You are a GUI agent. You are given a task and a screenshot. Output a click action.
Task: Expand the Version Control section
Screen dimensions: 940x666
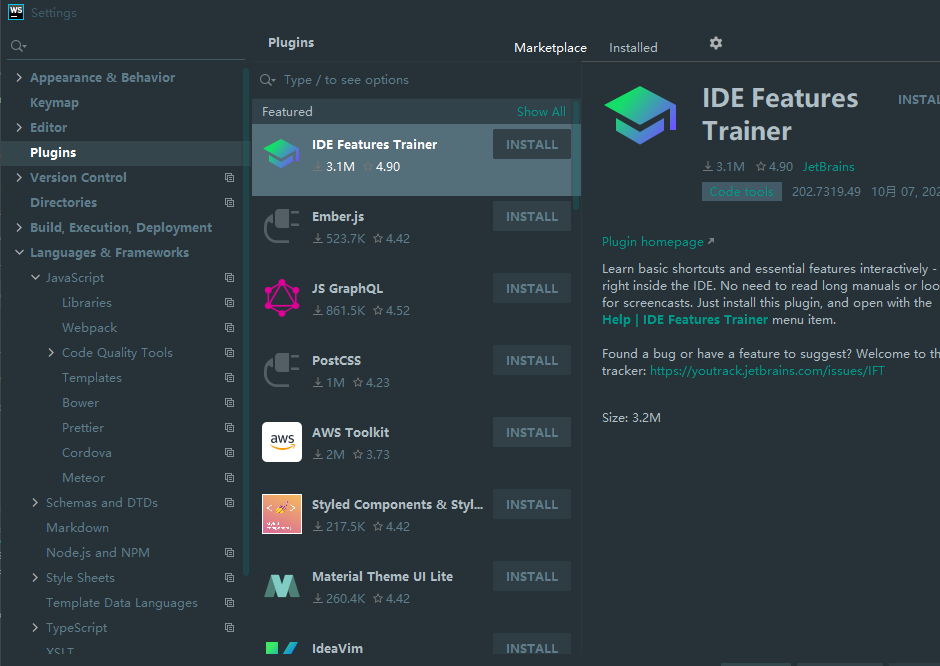[x=19, y=177]
